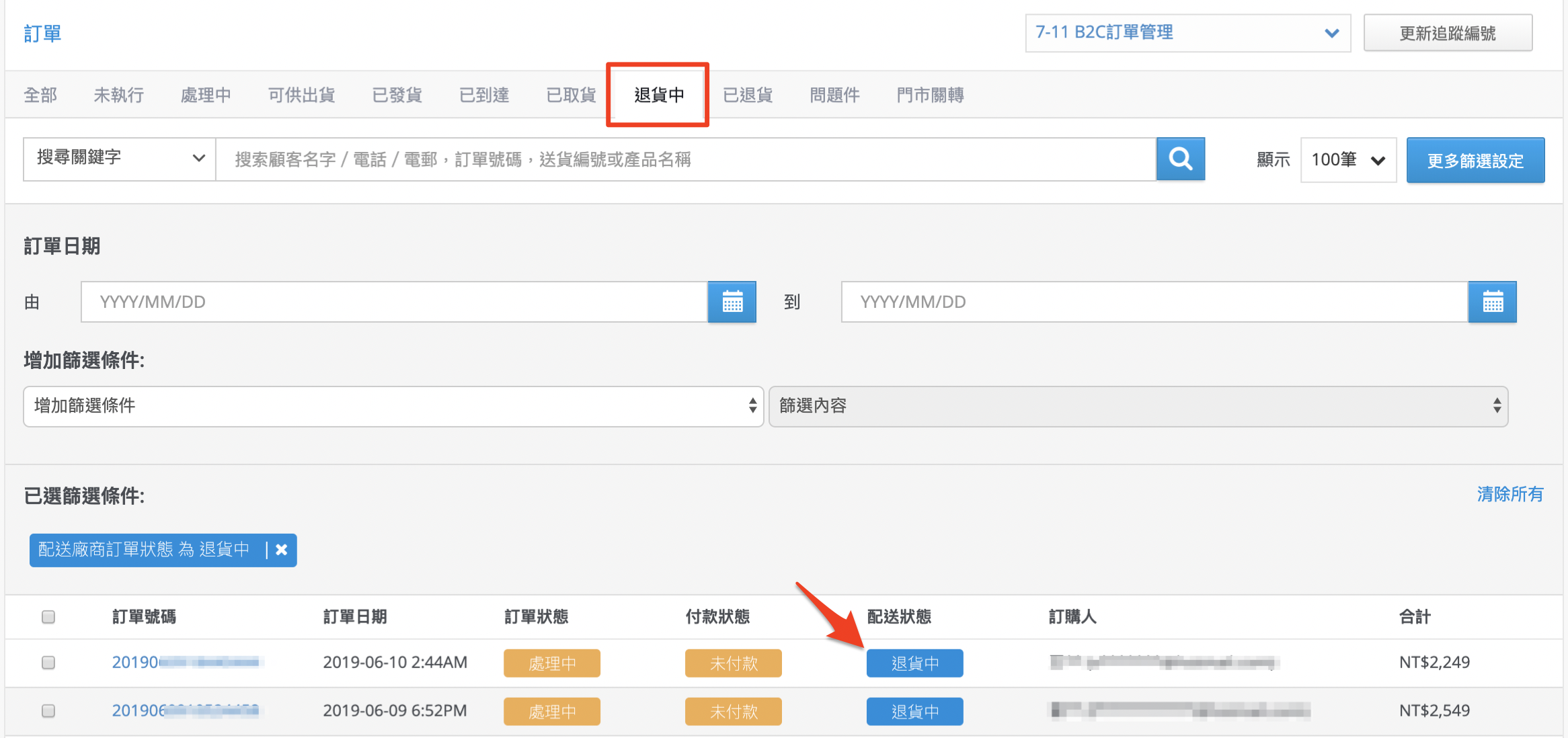1568x738 pixels.
Task: Focus the keyword search text field
Action: pyautogui.click(x=686, y=159)
